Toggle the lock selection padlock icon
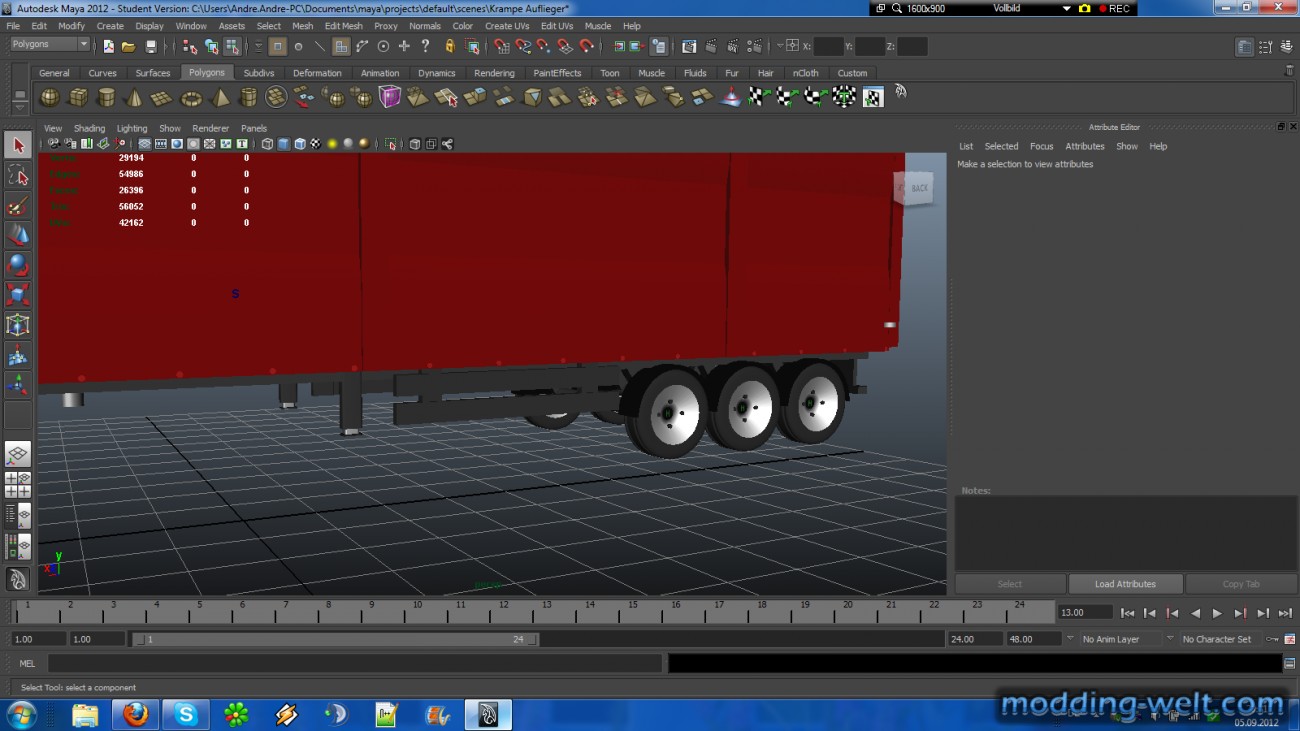Viewport: 1300px width, 731px height. pyautogui.click(x=450, y=46)
